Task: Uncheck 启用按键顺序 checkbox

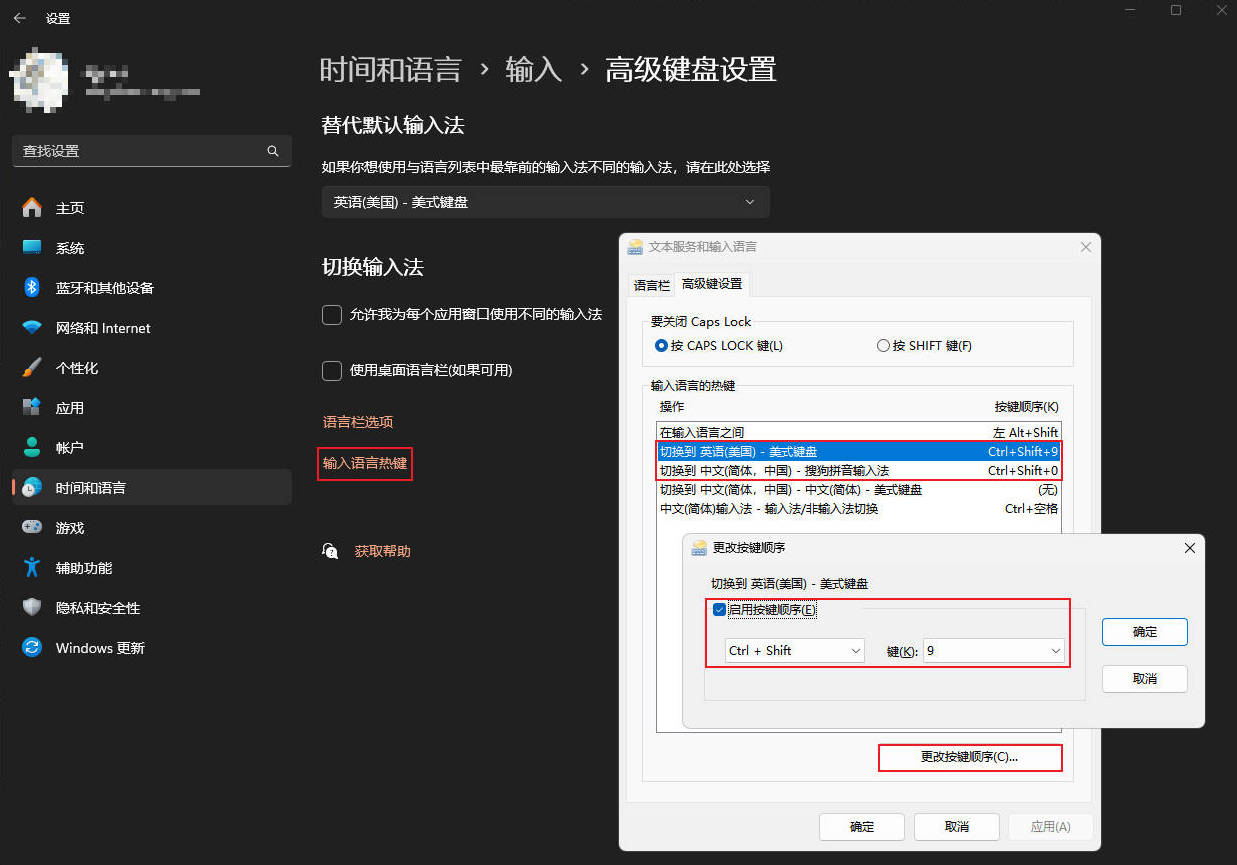Action: (719, 610)
